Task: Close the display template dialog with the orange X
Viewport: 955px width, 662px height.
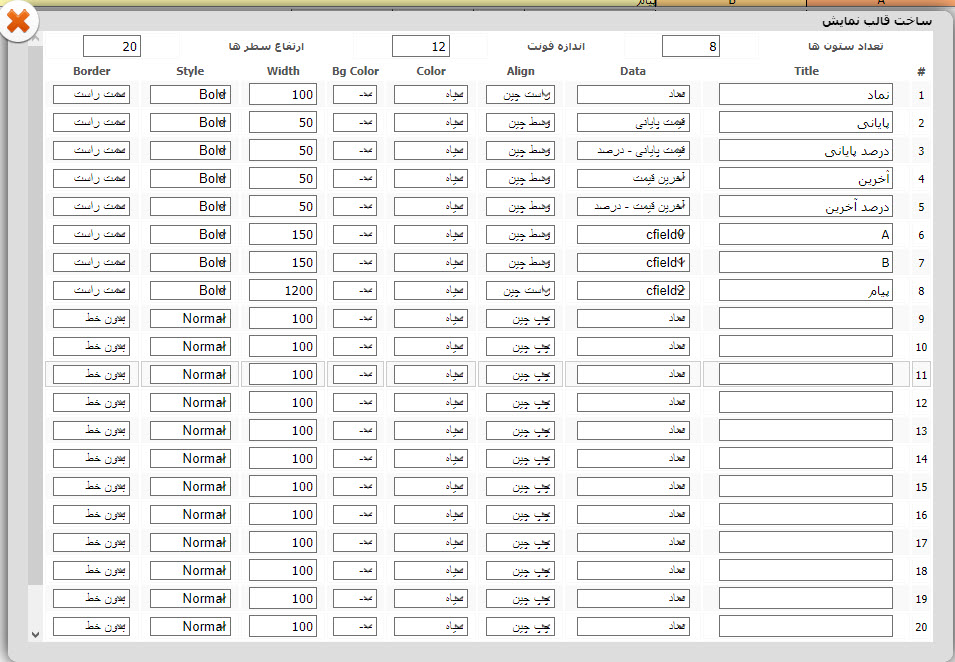Action: tap(18, 22)
